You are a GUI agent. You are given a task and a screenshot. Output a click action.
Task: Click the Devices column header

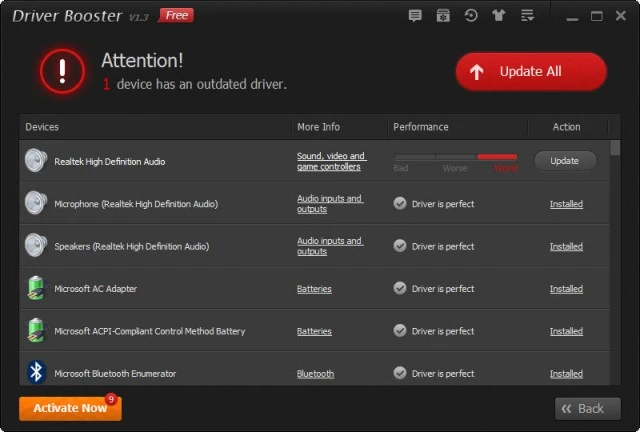pyautogui.click(x=42, y=127)
